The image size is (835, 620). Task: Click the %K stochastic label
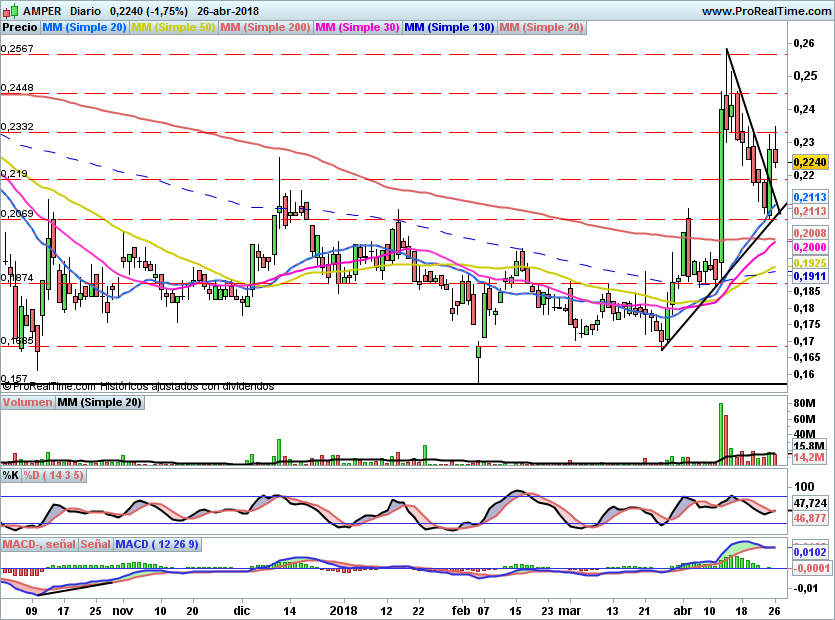[11, 476]
